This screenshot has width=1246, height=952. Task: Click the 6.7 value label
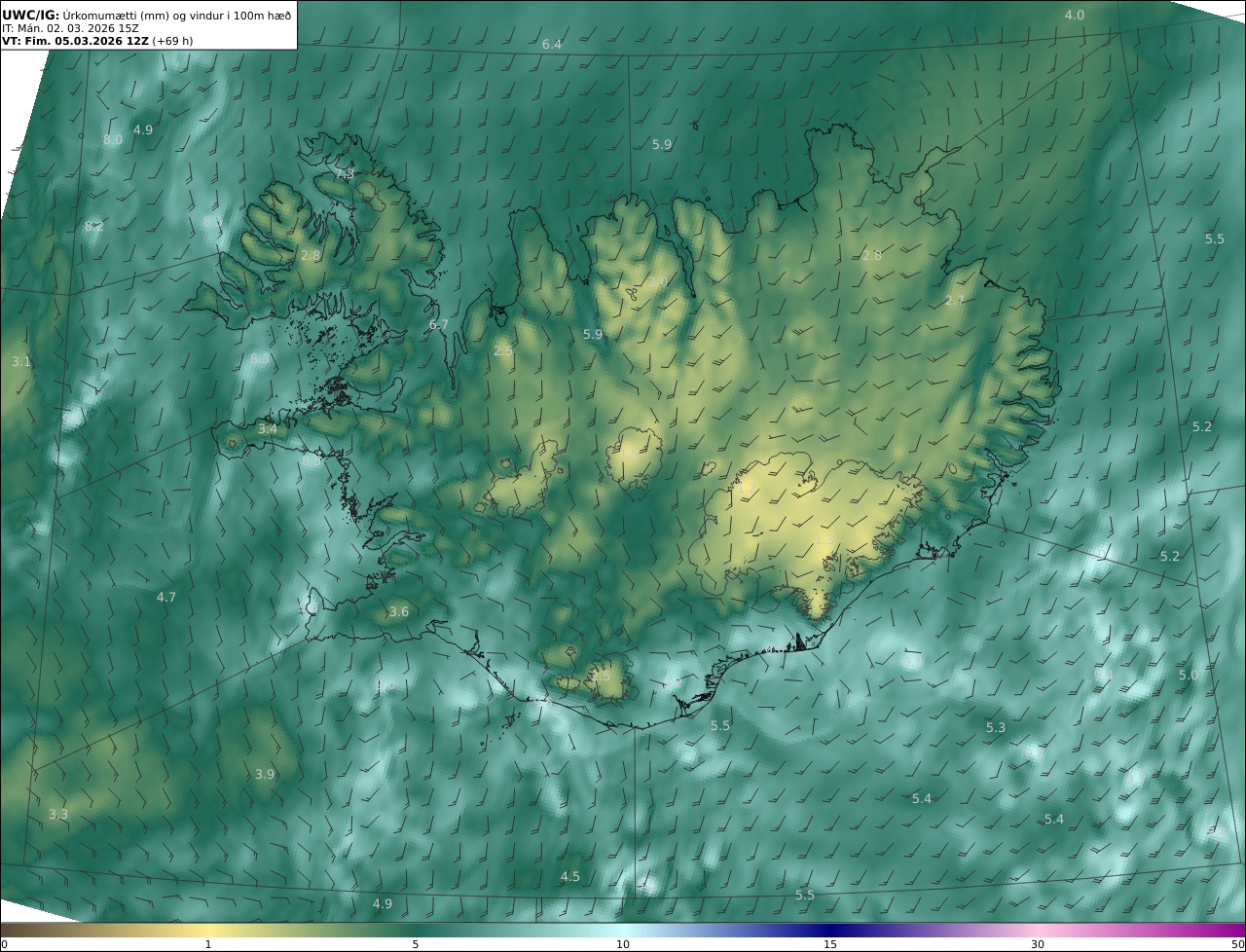439,325
